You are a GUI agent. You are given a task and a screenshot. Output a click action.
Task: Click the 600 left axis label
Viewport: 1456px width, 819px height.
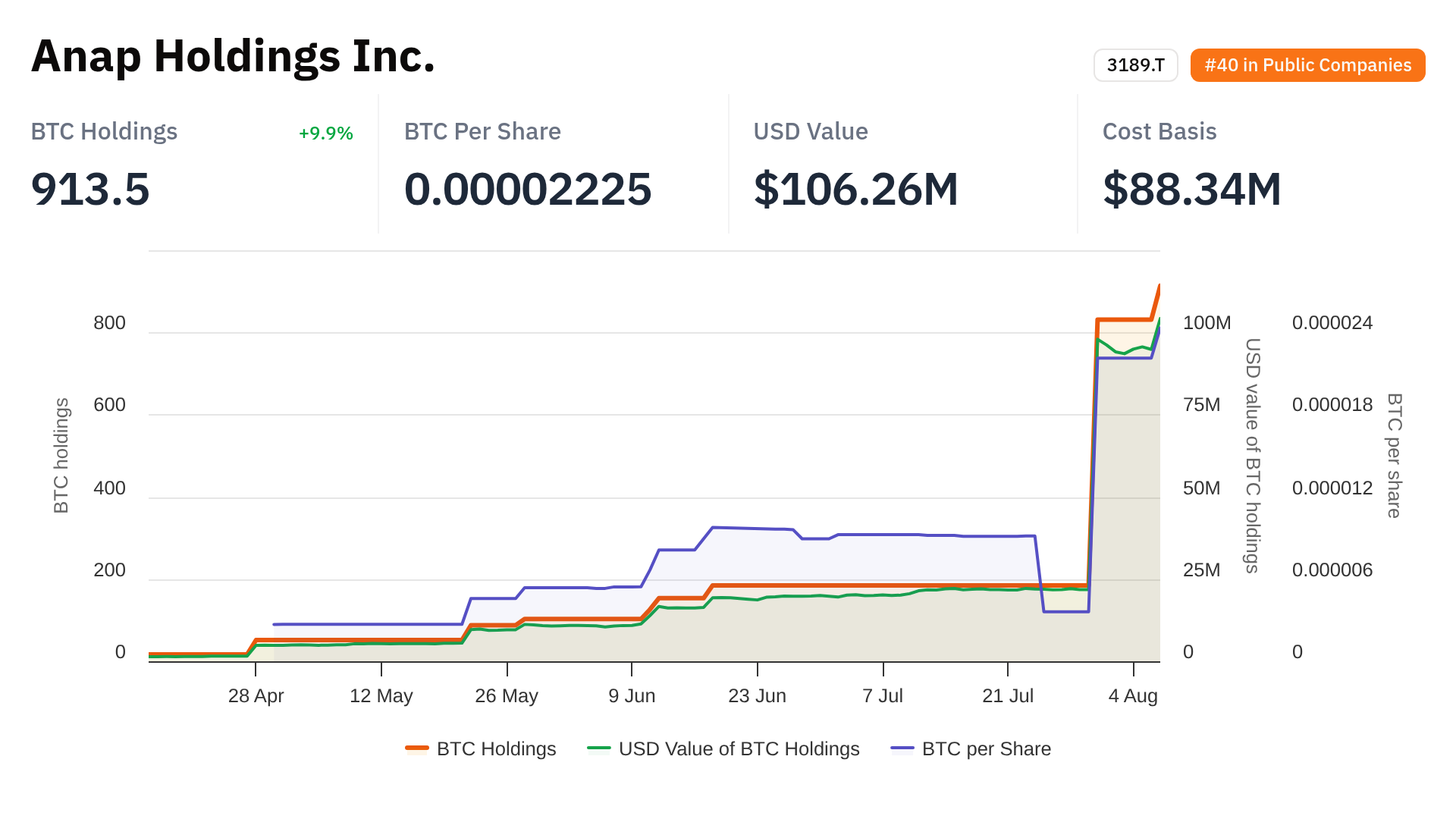coord(109,405)
